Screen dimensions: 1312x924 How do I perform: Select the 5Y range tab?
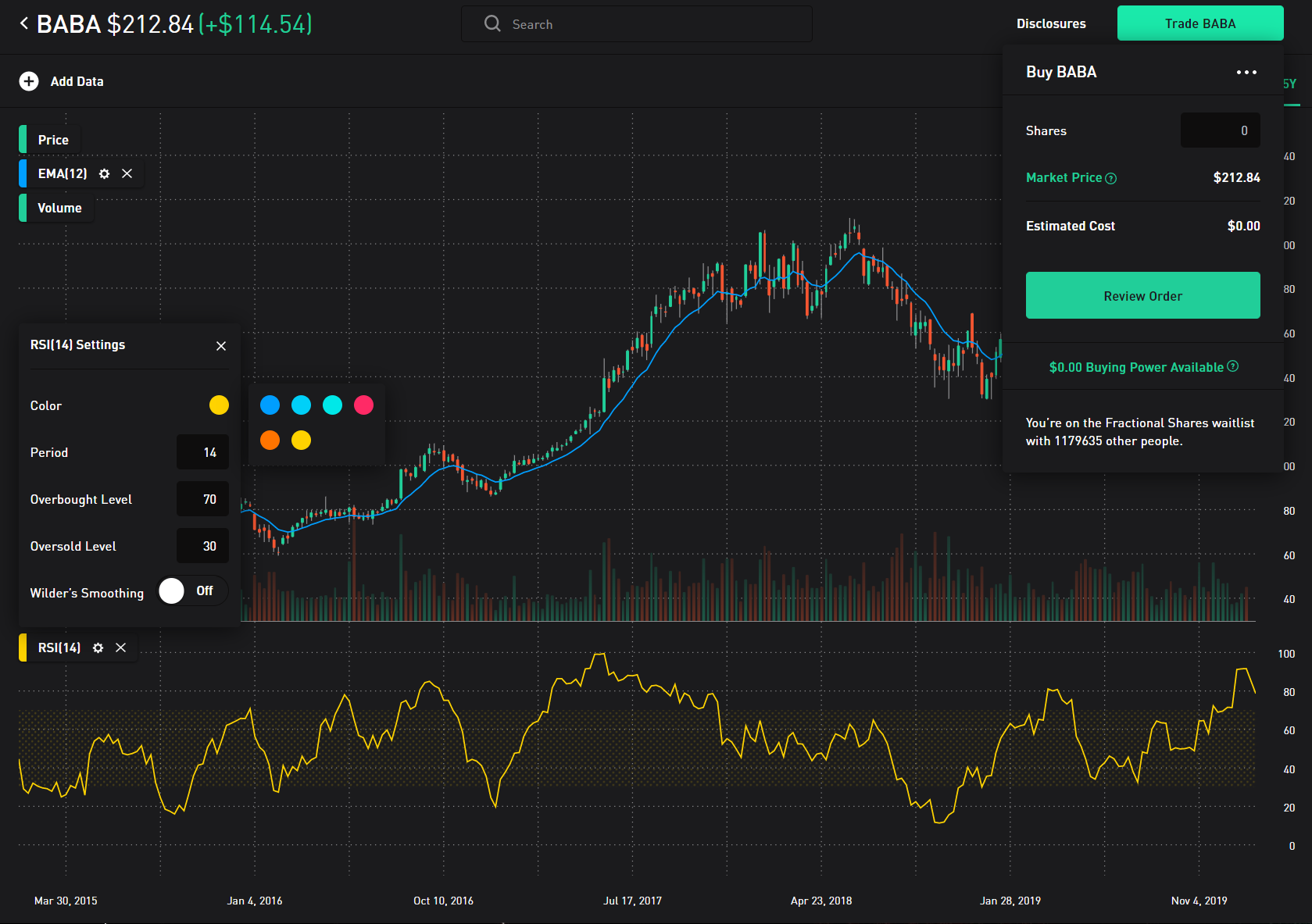click(x=1290, y=84)
